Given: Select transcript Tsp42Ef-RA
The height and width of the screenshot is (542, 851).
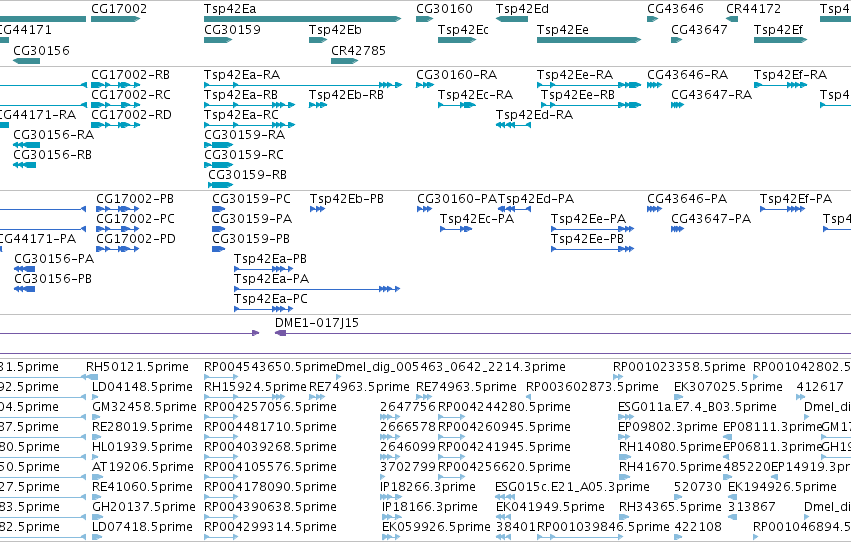Looking at the screenshot, I should [x=790, y=75].
